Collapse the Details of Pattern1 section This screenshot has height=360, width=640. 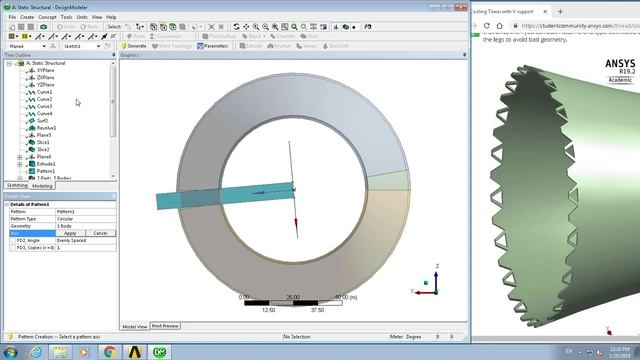[x=7, y=204]
